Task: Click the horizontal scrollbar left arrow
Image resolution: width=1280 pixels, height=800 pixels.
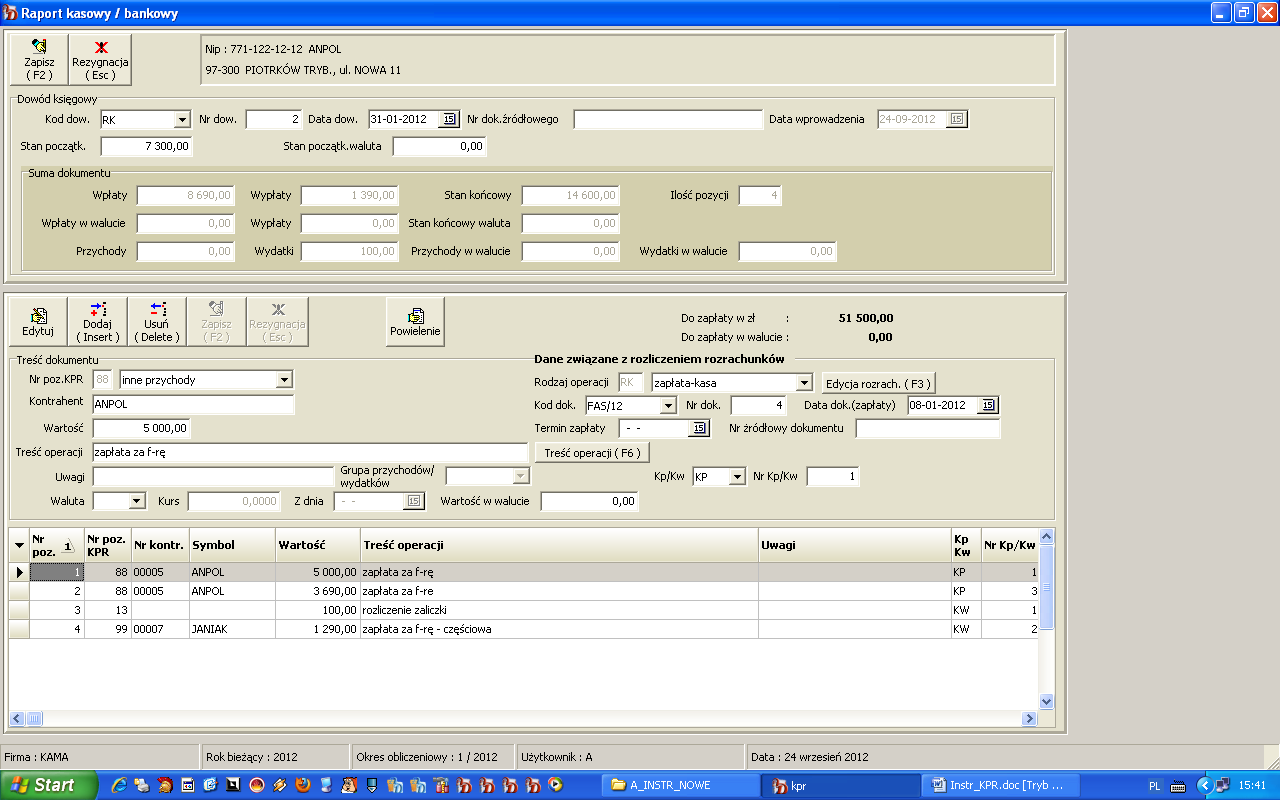Action: pyautogui.click(x=17, y=718)
